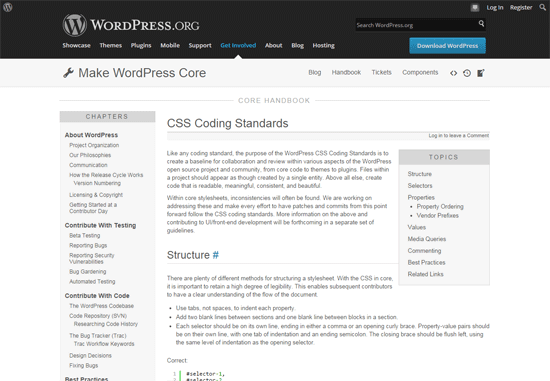
Task: Open Code Repository (SVN) chapter
Action: click(x=98, y=316)
